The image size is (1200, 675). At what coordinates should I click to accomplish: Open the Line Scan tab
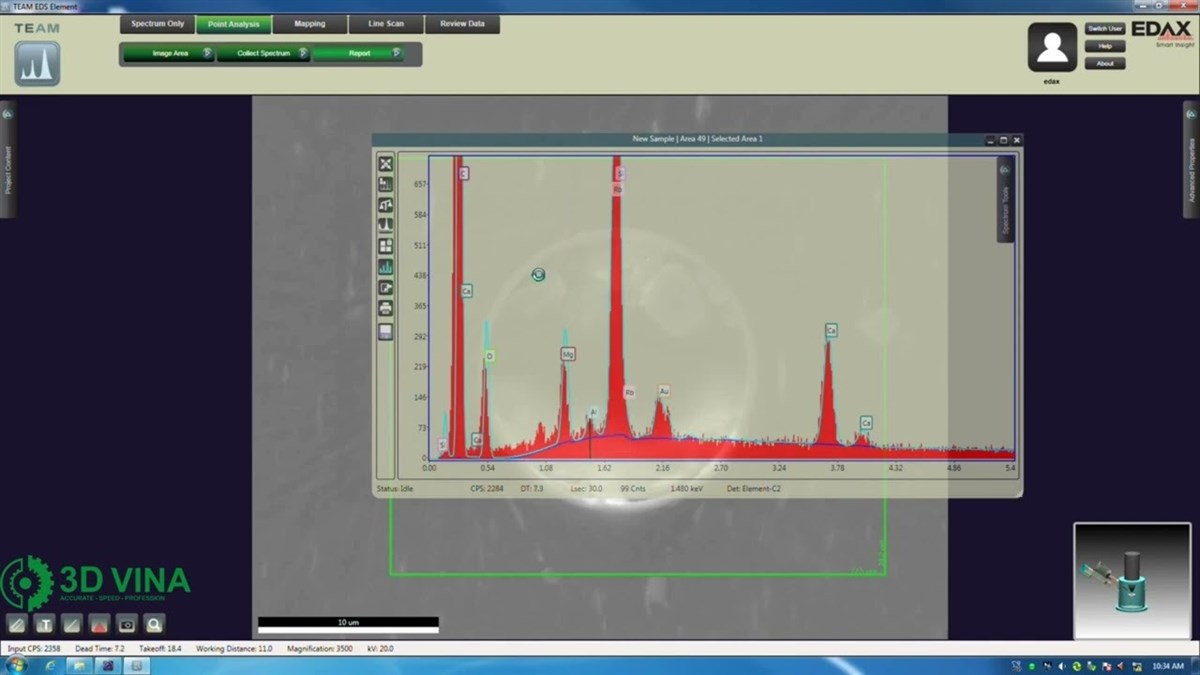click(385, 24)
